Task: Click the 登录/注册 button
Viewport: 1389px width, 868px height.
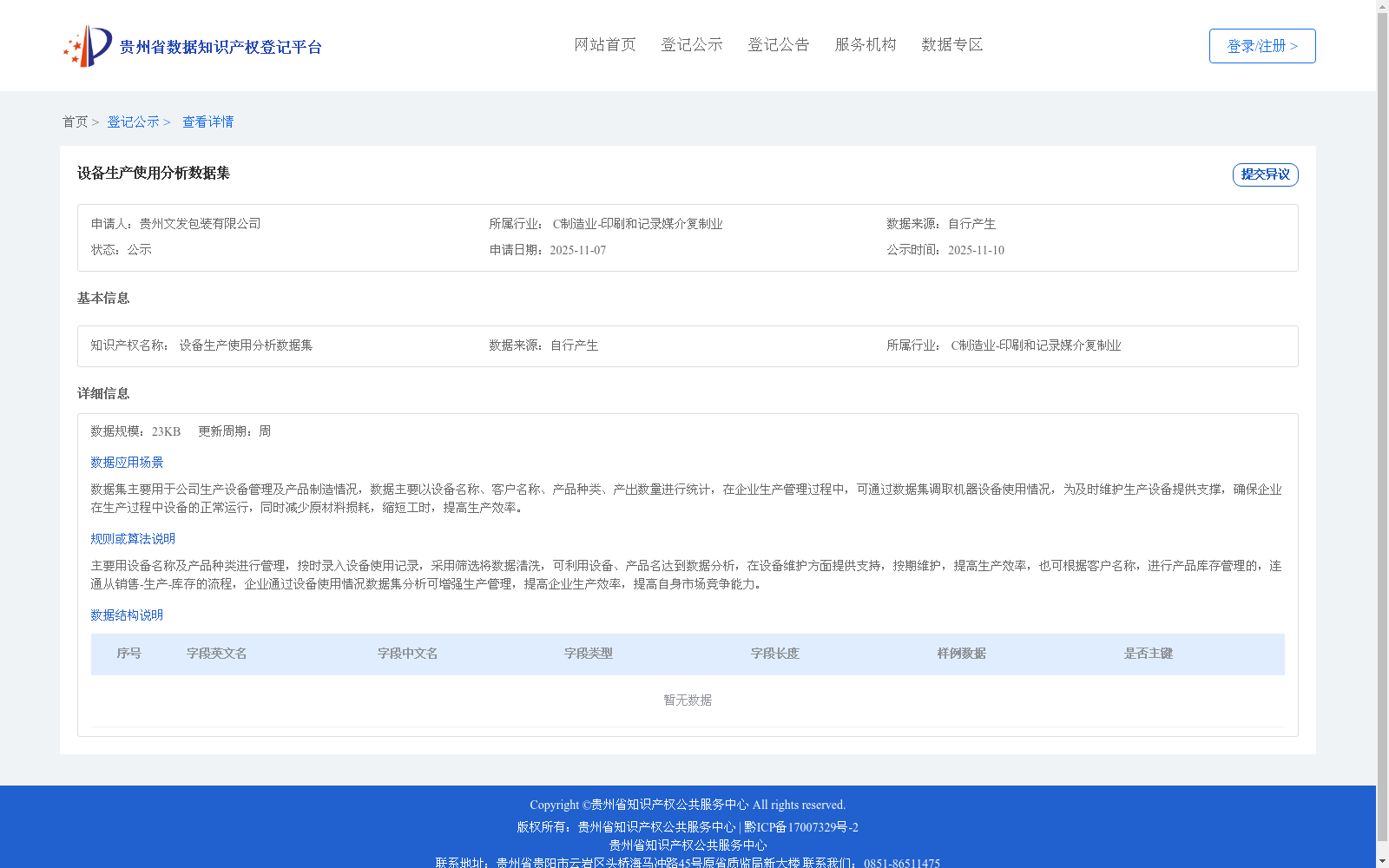Action: [1261, 45]
